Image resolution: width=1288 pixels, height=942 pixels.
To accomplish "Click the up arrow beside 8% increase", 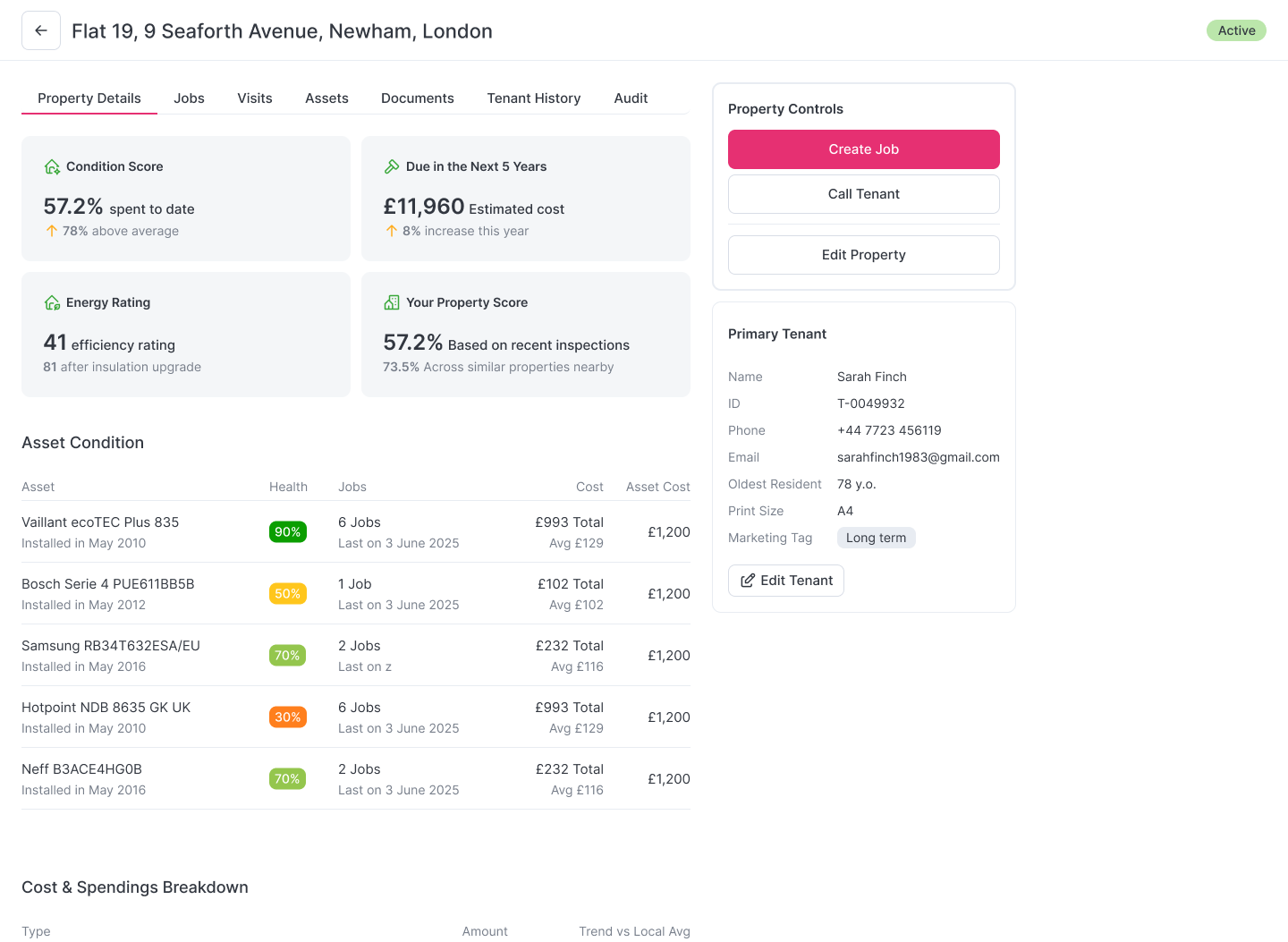I will click(x=392, y=231).
